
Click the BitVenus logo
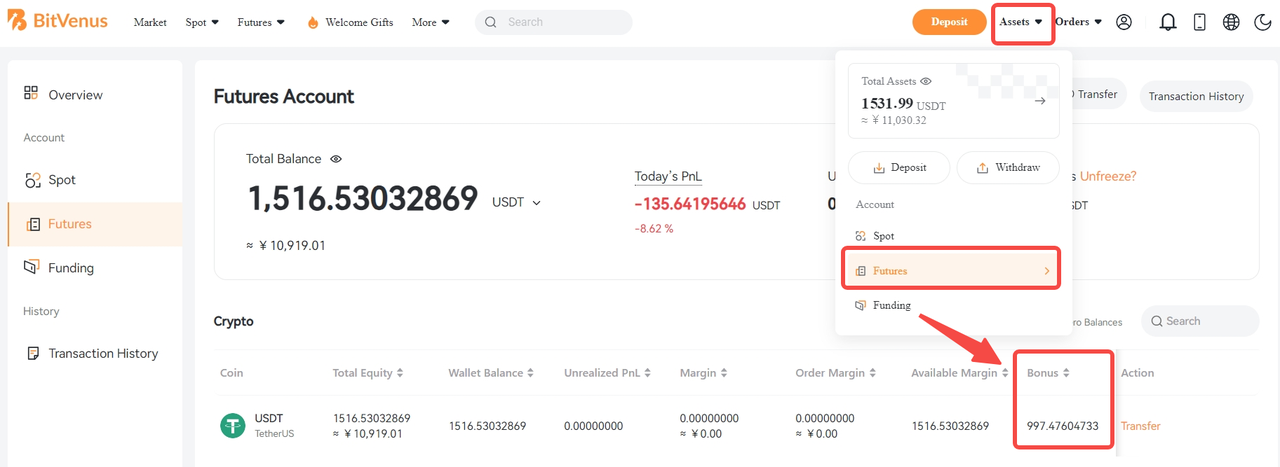pyautogui.click(x=59, y=21)
